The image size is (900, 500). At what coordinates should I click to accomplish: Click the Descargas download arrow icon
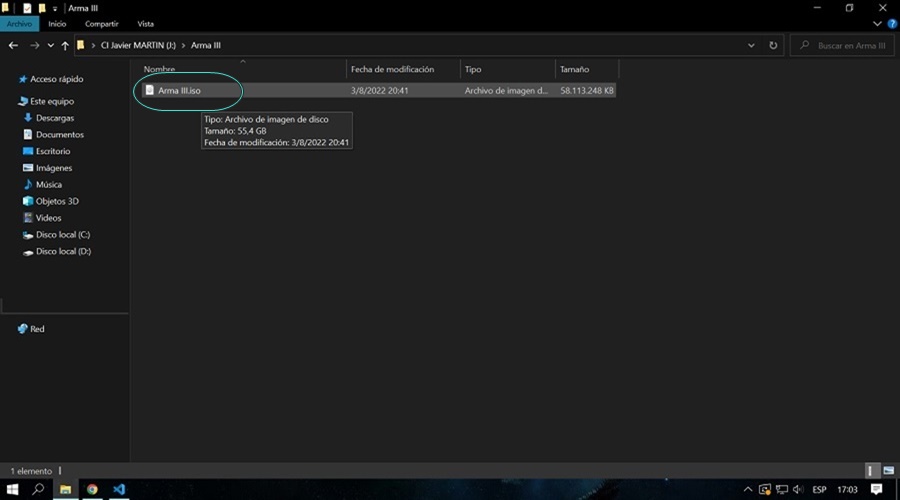coord(28,118)
